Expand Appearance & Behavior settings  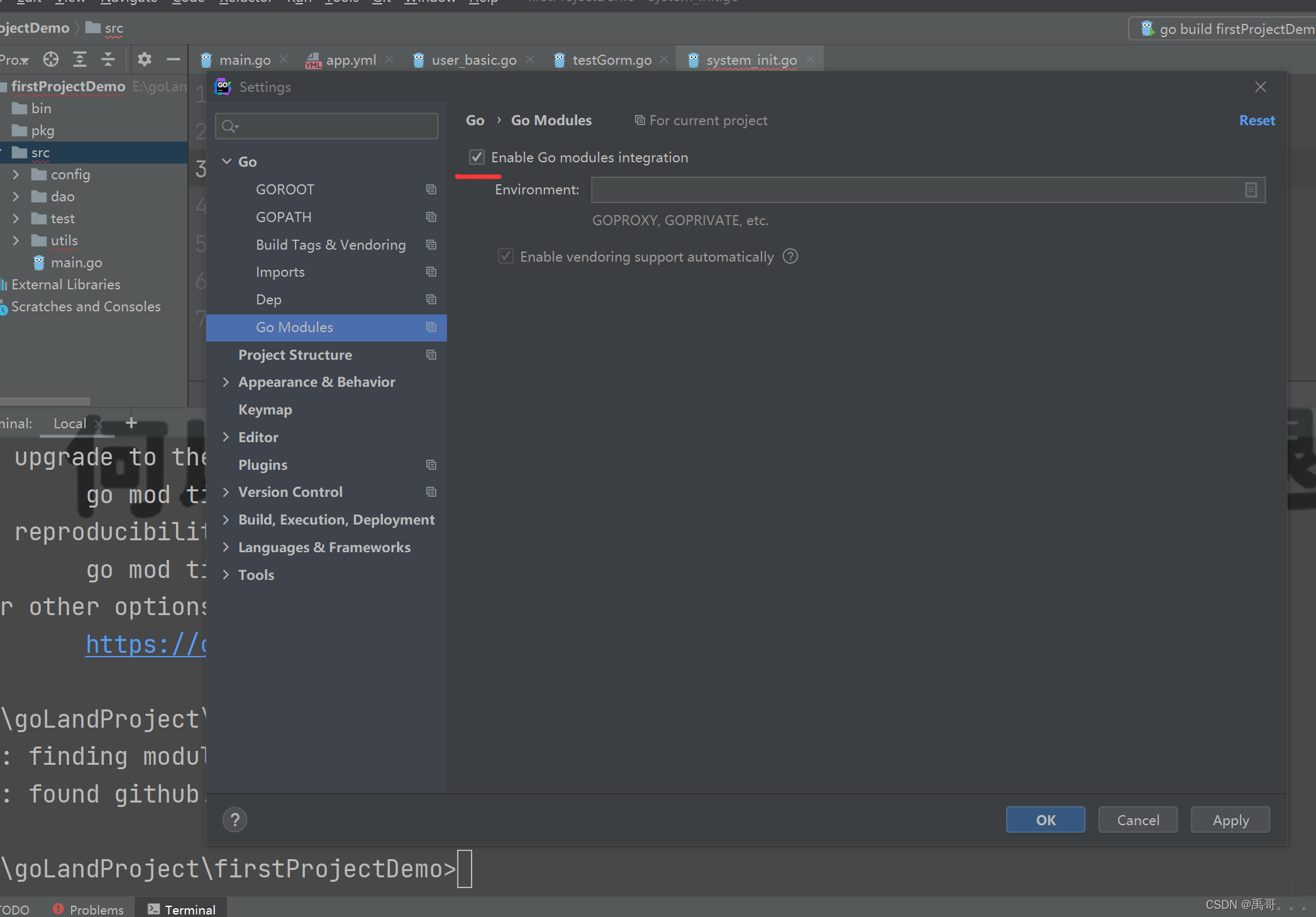tap(226, 382)
